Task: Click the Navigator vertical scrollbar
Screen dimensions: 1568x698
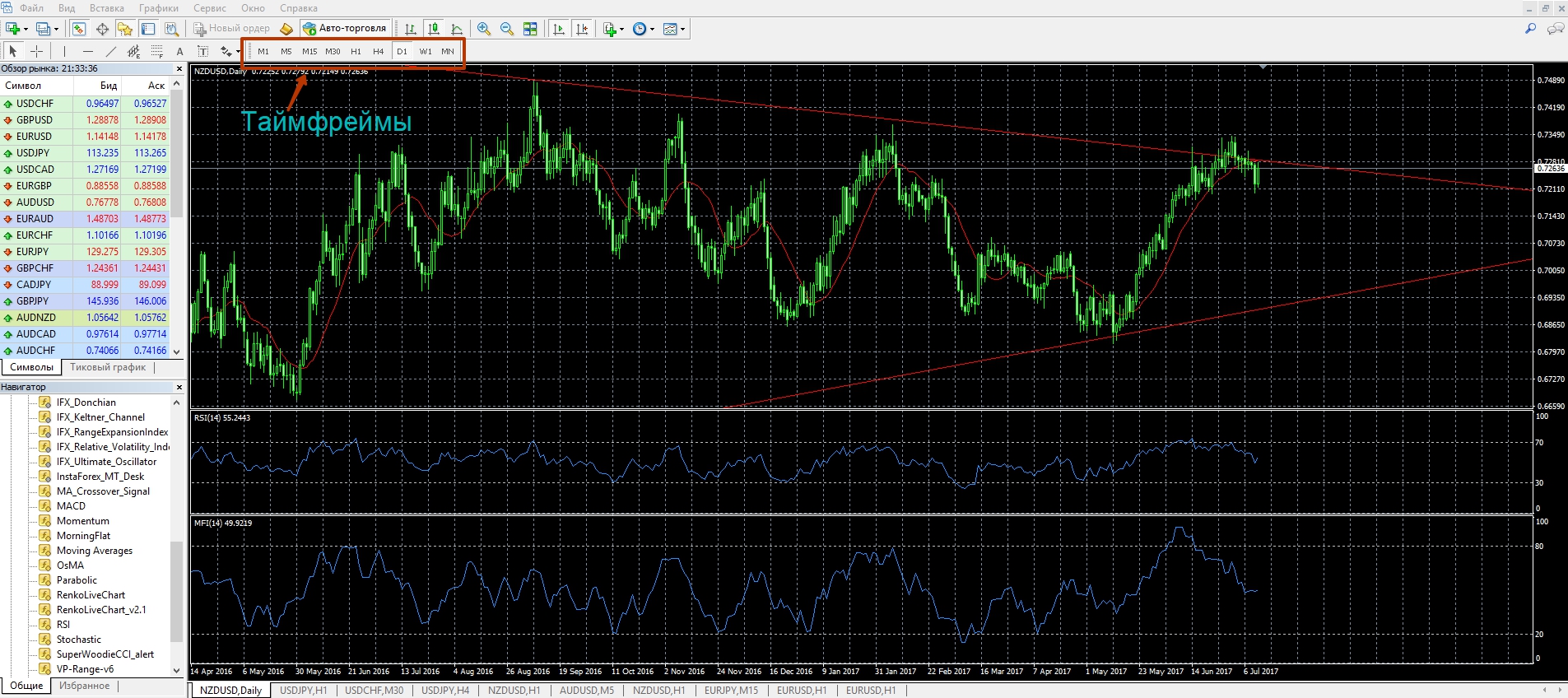Action: (x=176, y=537)
